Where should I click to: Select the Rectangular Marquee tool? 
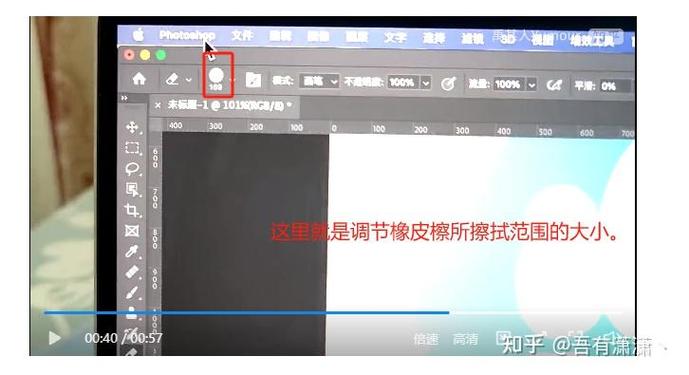(132, 148)
